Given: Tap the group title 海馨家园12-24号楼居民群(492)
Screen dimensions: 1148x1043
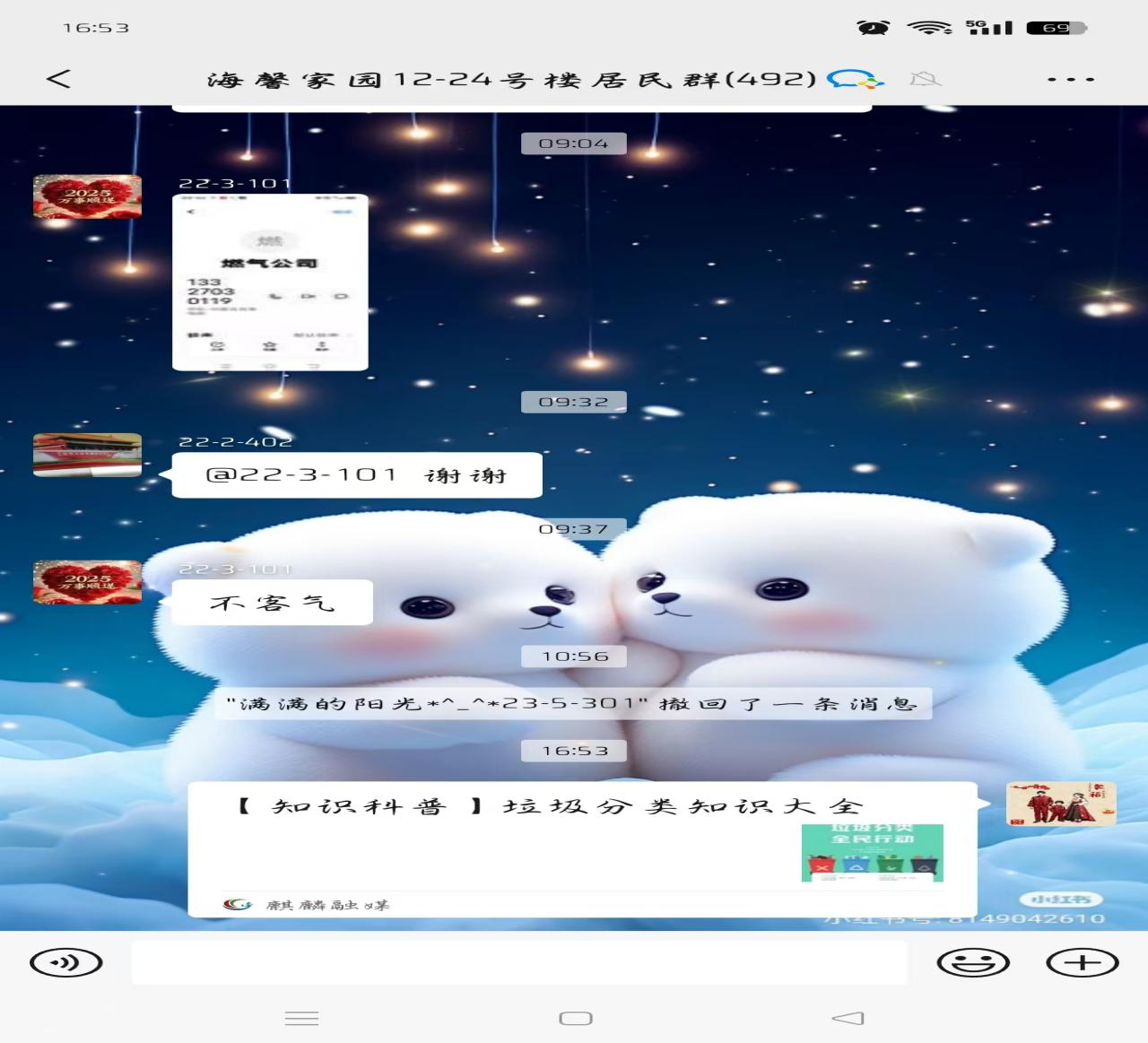Looking at the screenshot, I should pyautogui.click(x=512, y=80).
